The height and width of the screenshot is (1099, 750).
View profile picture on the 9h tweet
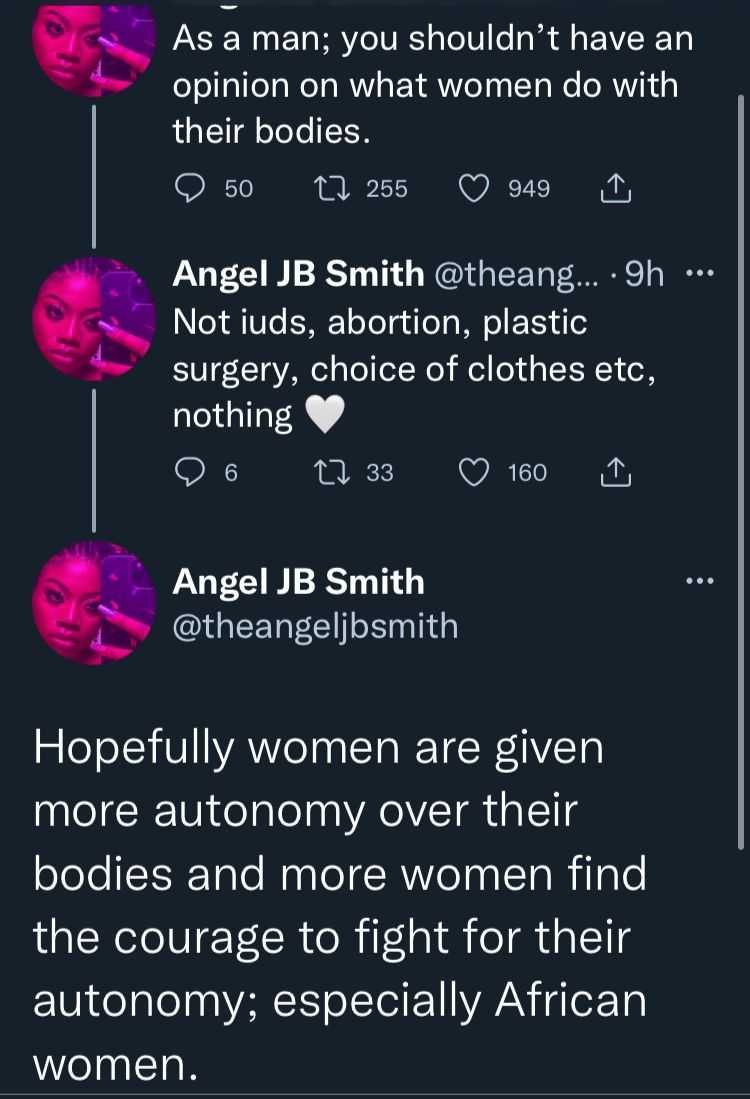pos(95,319)
